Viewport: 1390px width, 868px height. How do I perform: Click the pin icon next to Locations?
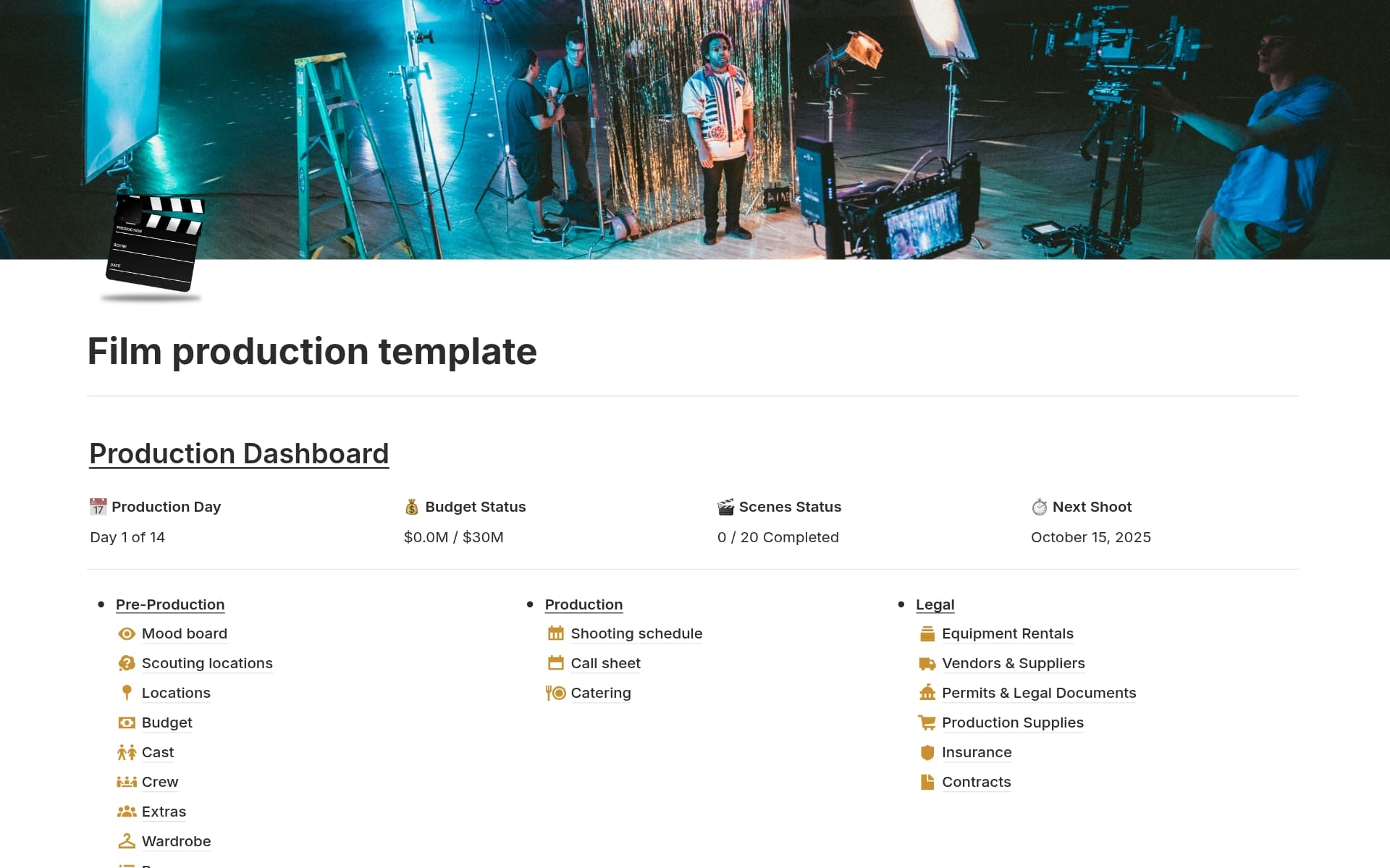click(x=127, y=693)
